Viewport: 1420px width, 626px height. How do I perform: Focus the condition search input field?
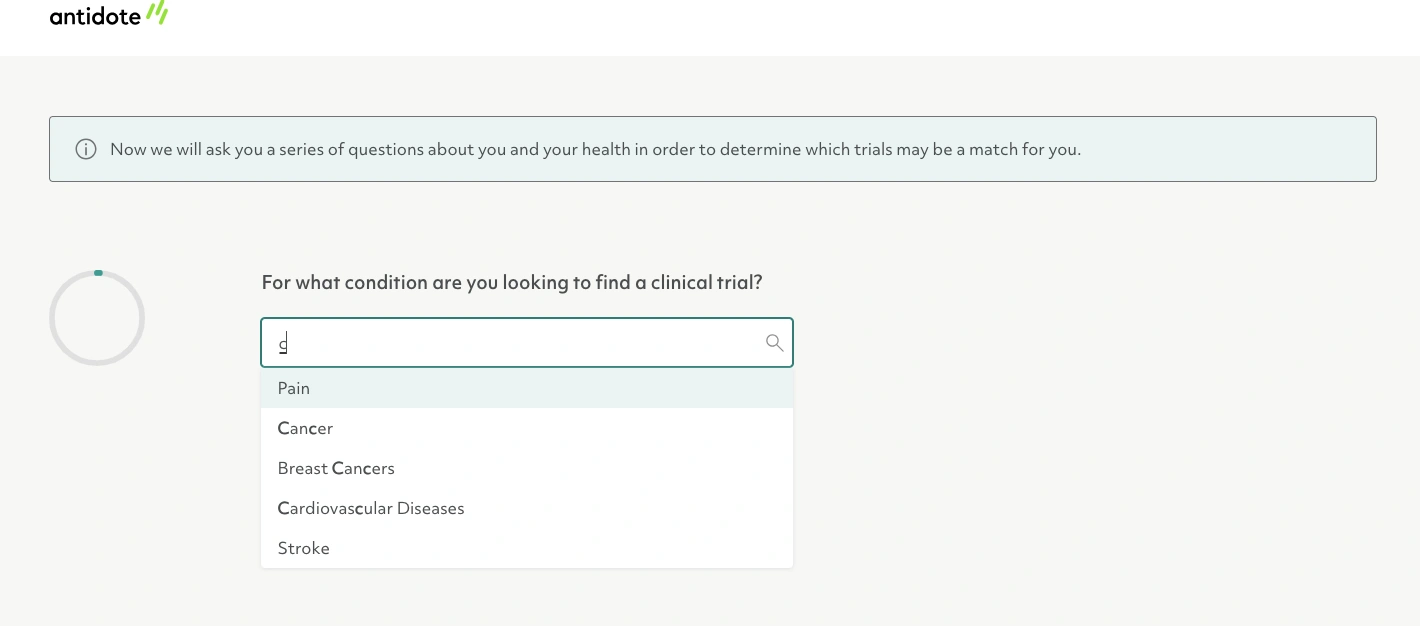(x=527, y=343)
